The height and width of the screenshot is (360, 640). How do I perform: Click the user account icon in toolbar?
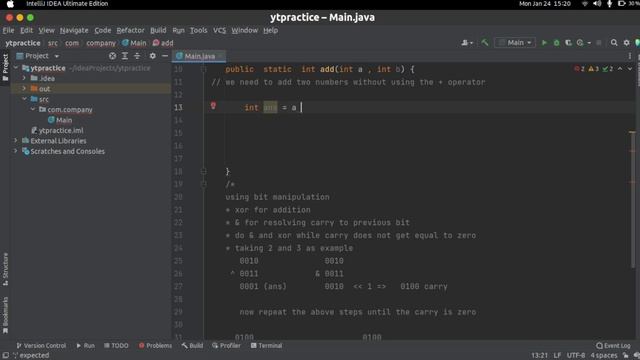click(467, 42)
